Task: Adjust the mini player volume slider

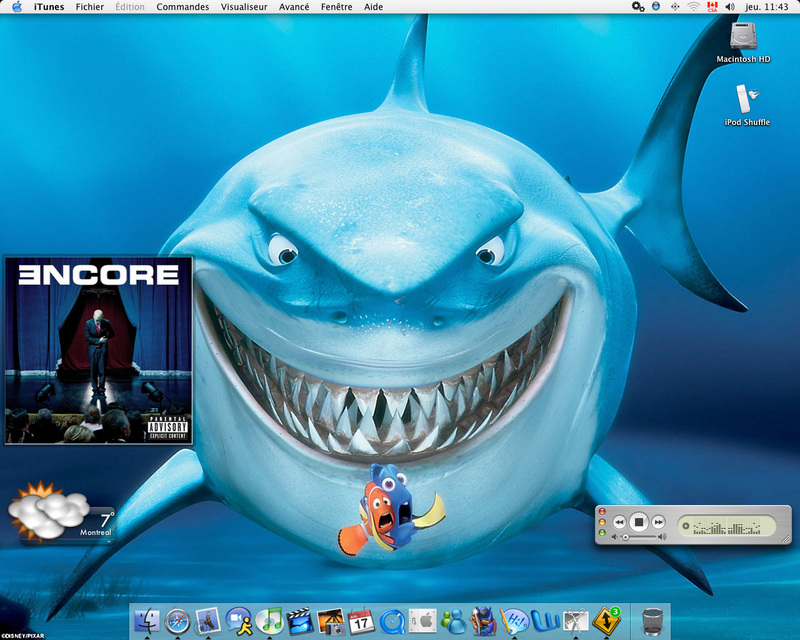Action: click(x=640, y=537)
